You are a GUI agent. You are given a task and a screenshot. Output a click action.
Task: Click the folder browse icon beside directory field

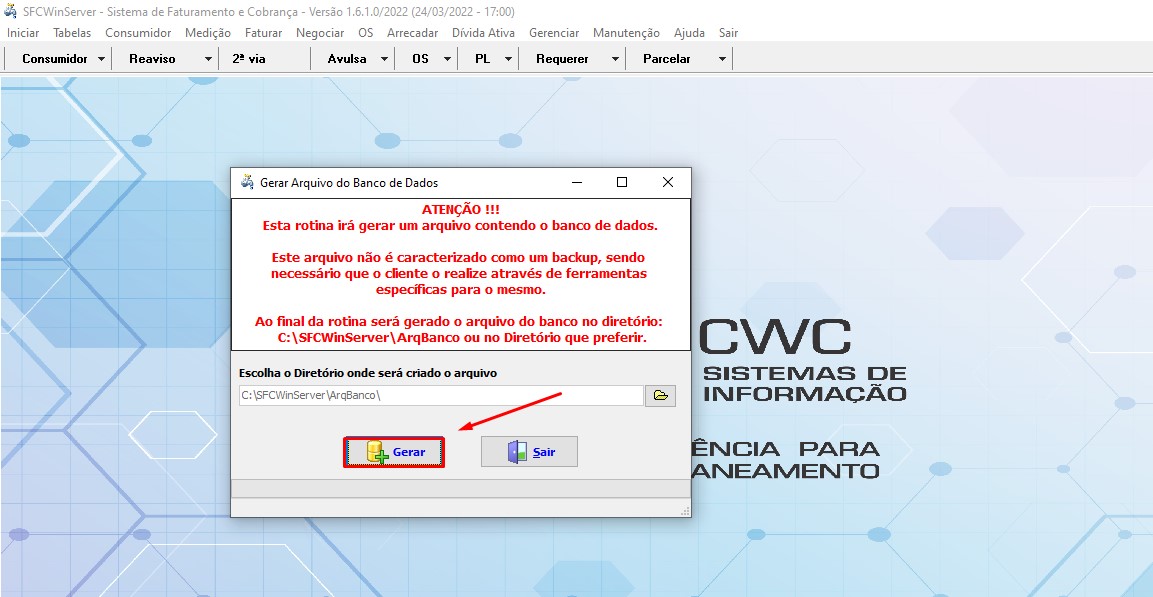click(660, 396)
